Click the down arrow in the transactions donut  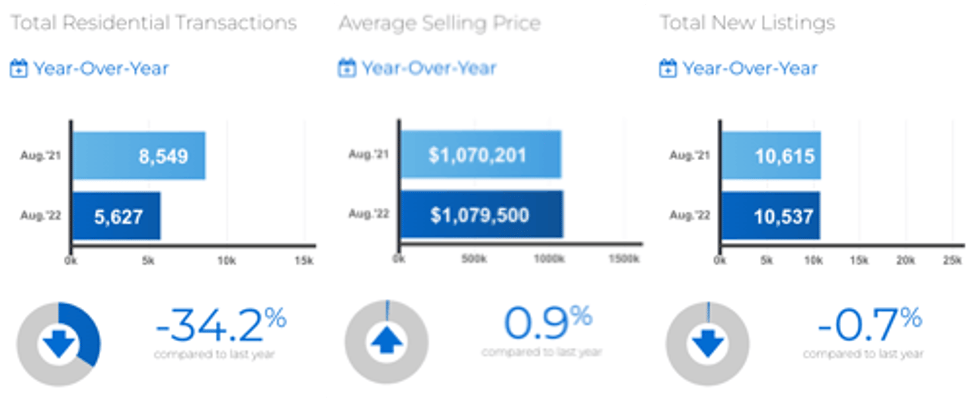[x=58, y=344]
